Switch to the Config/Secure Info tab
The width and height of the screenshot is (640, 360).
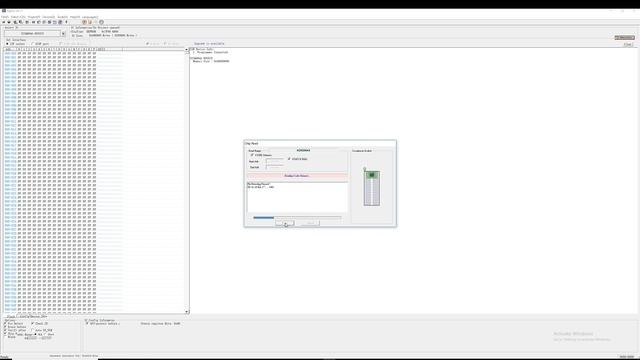tap(33, 316)
